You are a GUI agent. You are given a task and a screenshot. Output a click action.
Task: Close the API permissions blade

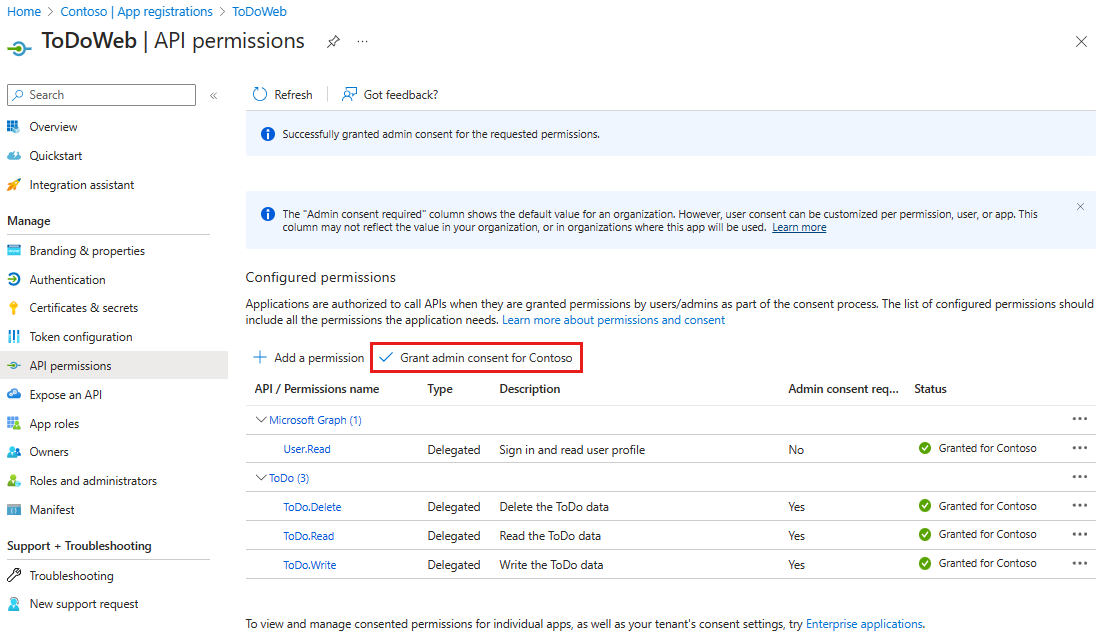point(1081,41)
